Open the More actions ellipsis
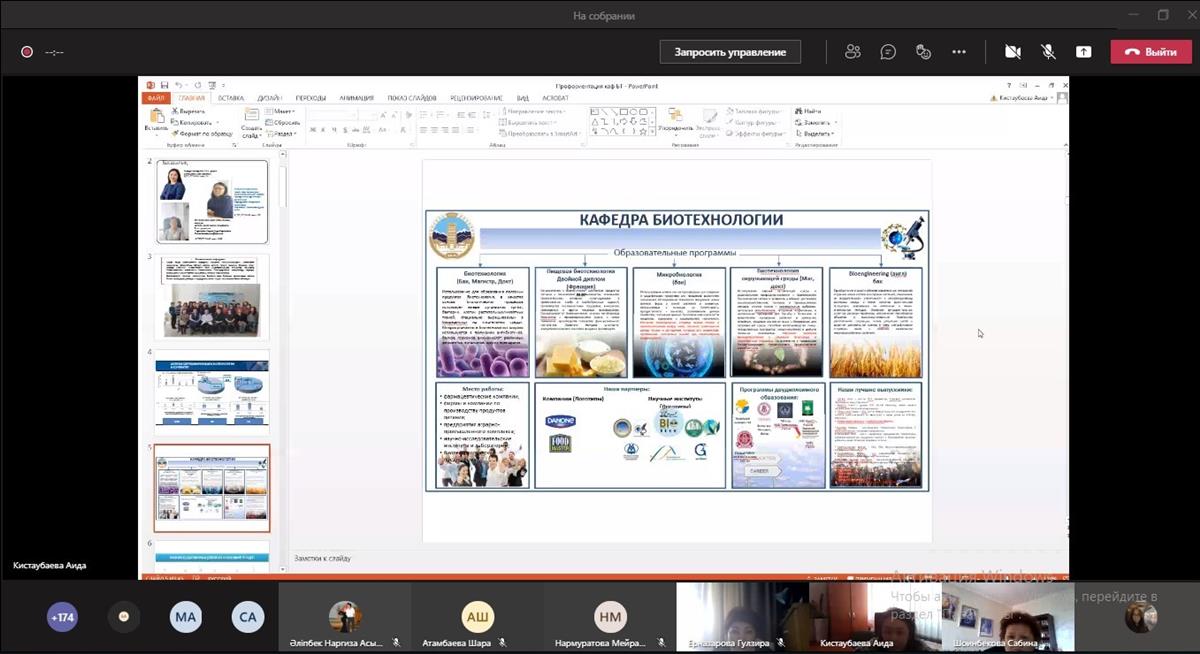 pyautogui.click(x=959, y=52)
